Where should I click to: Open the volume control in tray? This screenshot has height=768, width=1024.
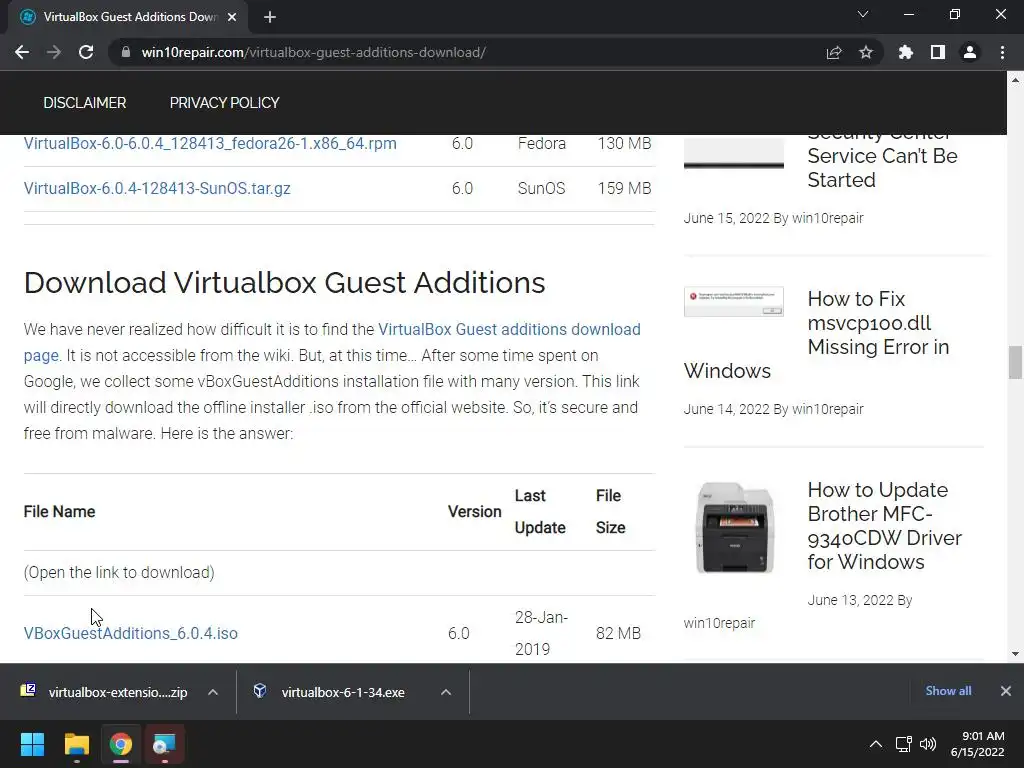[x=927, y=744]
